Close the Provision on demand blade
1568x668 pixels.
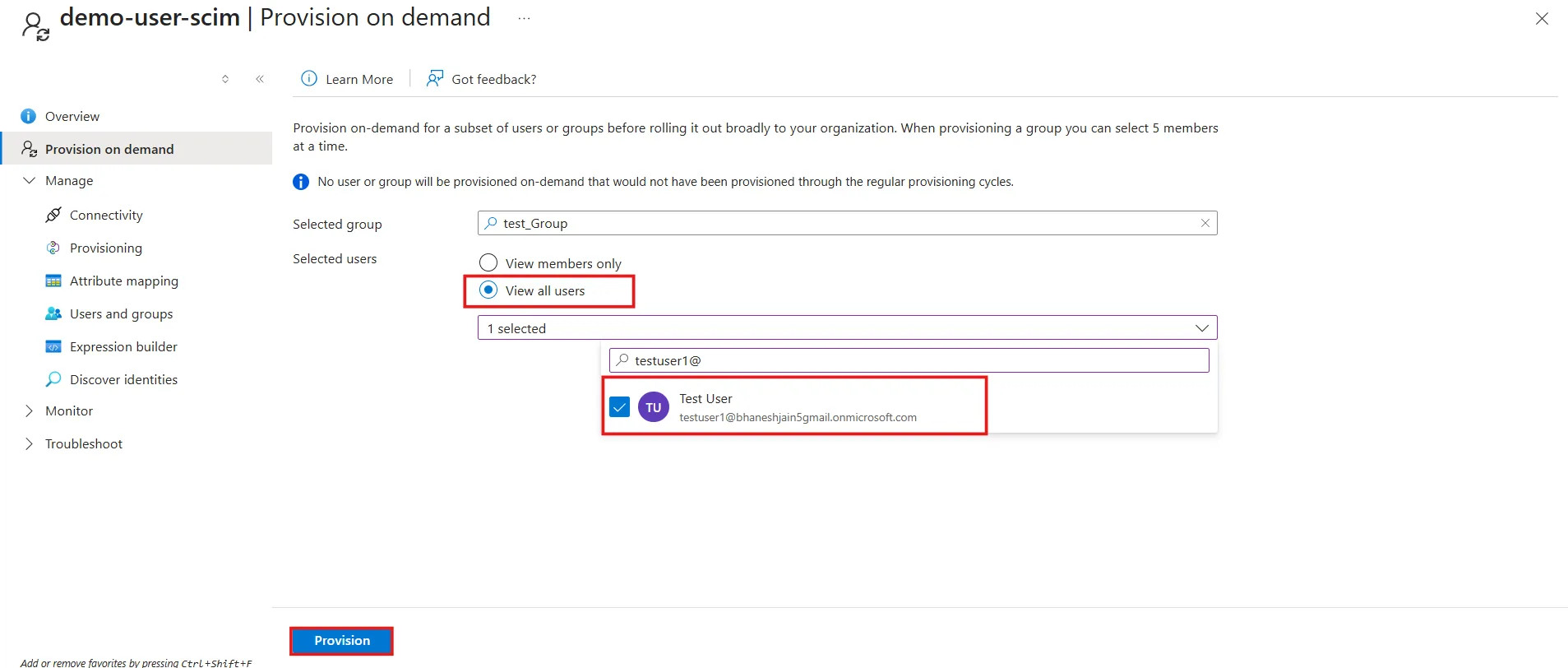point(1542,18)
